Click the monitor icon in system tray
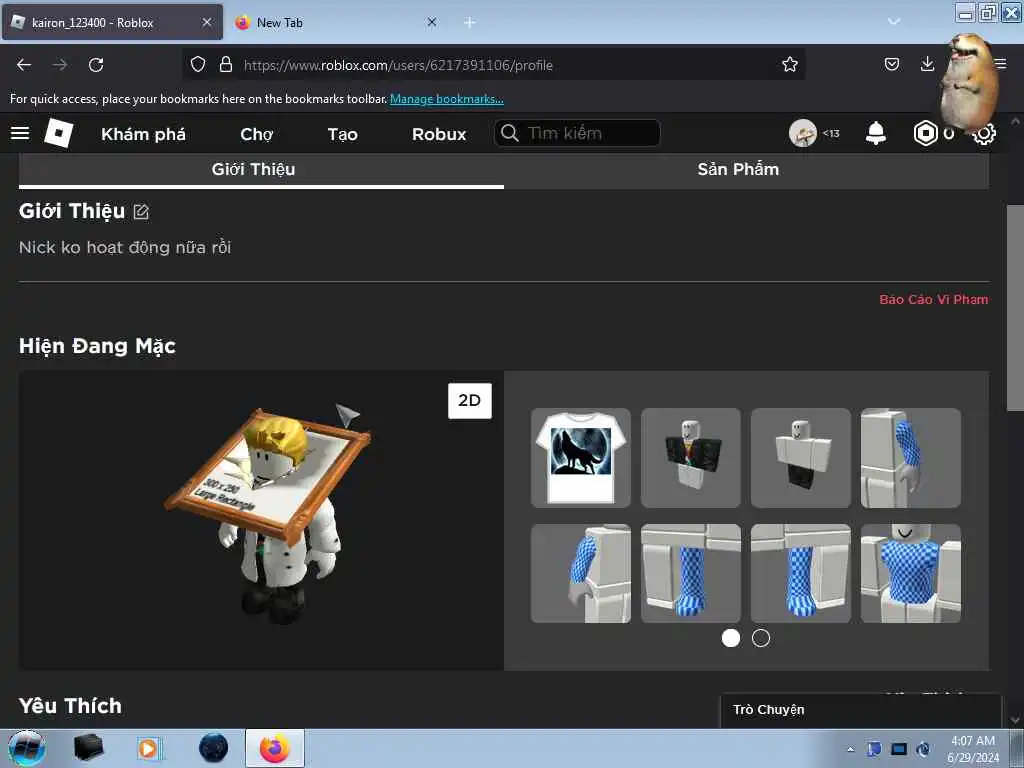Screen dimensions: 1024x768 tap(899, 749)
